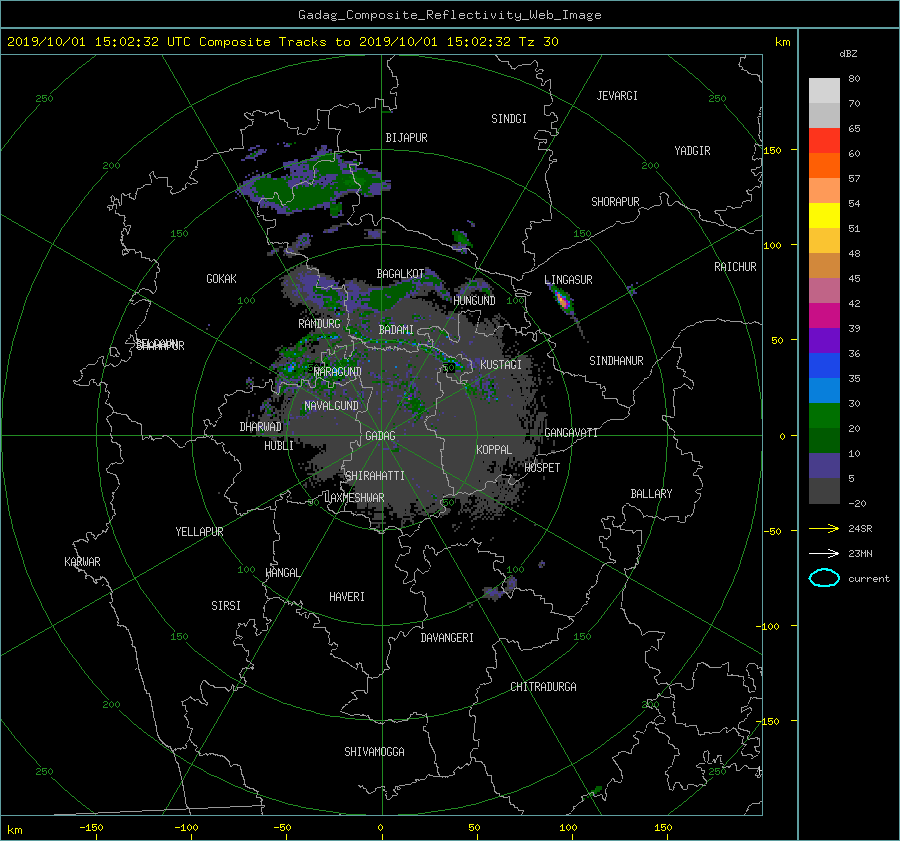Click the JEVARGI city label
900x841 pixels.
[x=617, y=96]
